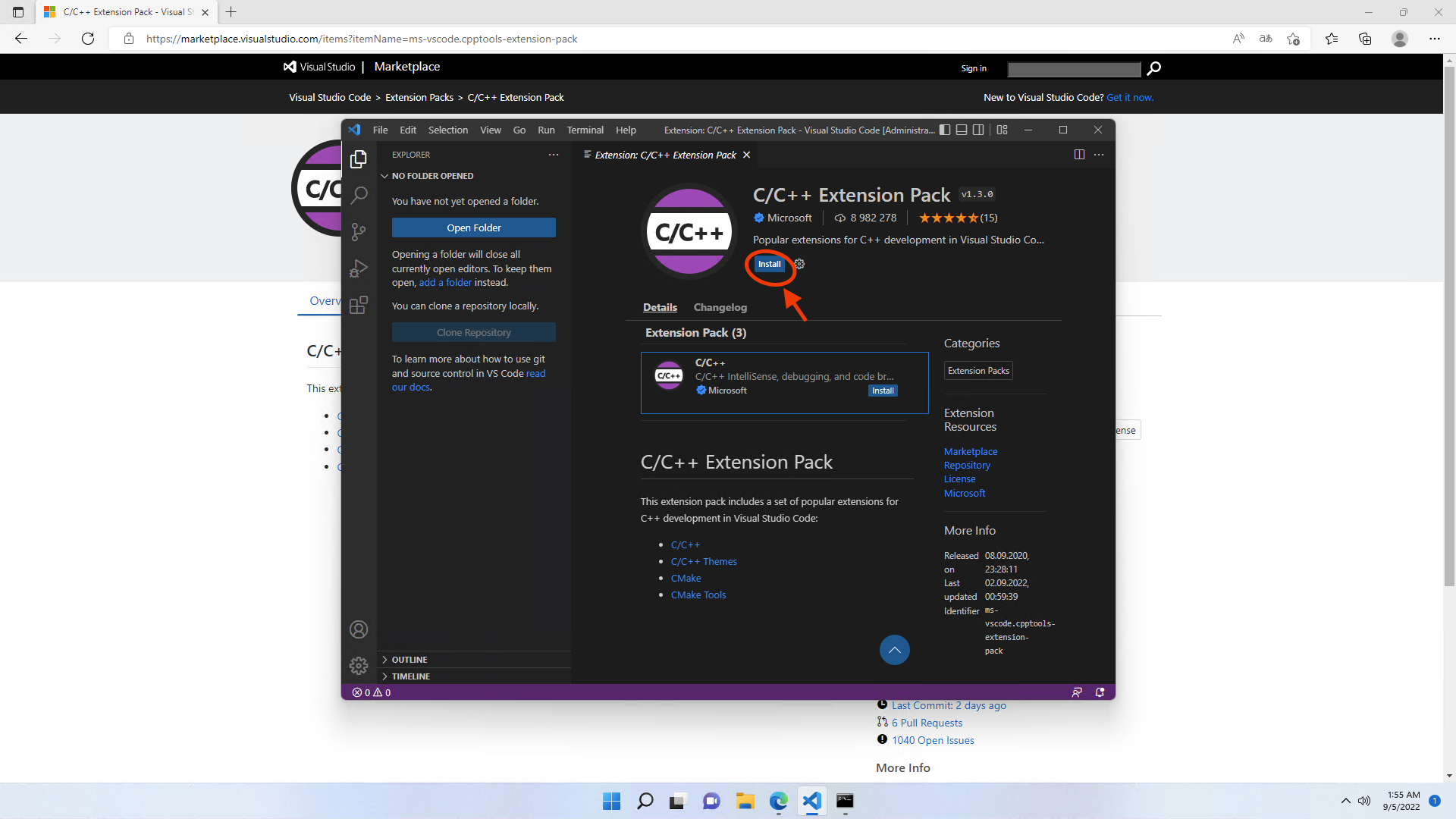Expand the Outline section
Screen dimensions: 1456x819
click(409, 659)
